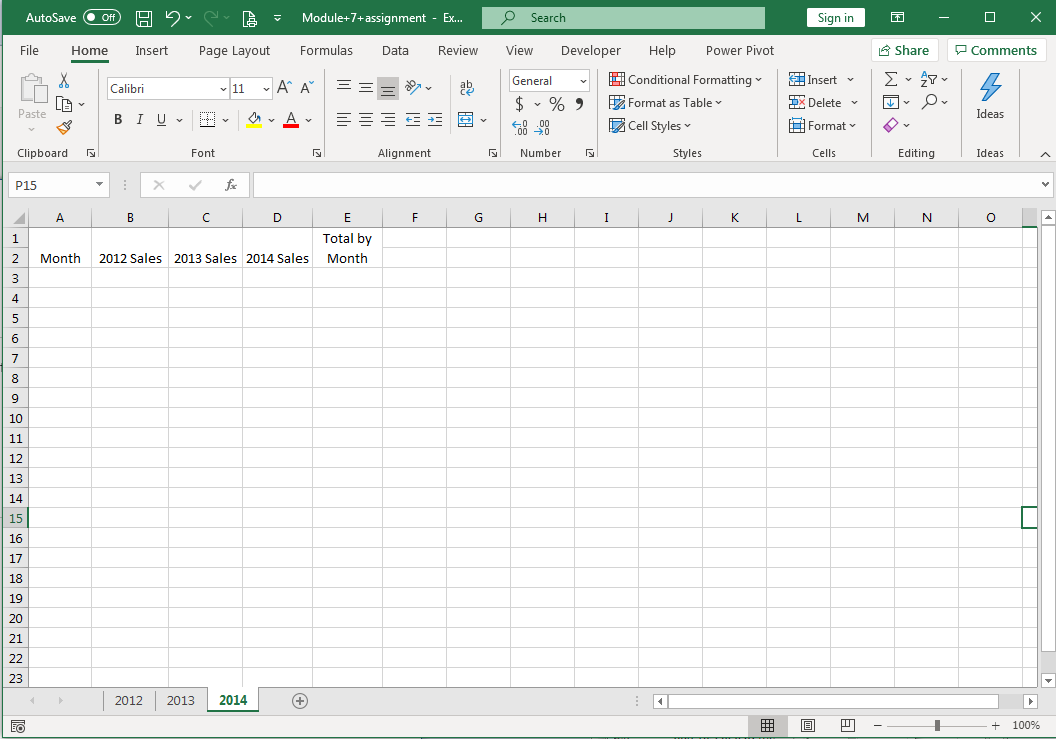Toggle Wrap Text in Alignment group

[x=467, y=88]
